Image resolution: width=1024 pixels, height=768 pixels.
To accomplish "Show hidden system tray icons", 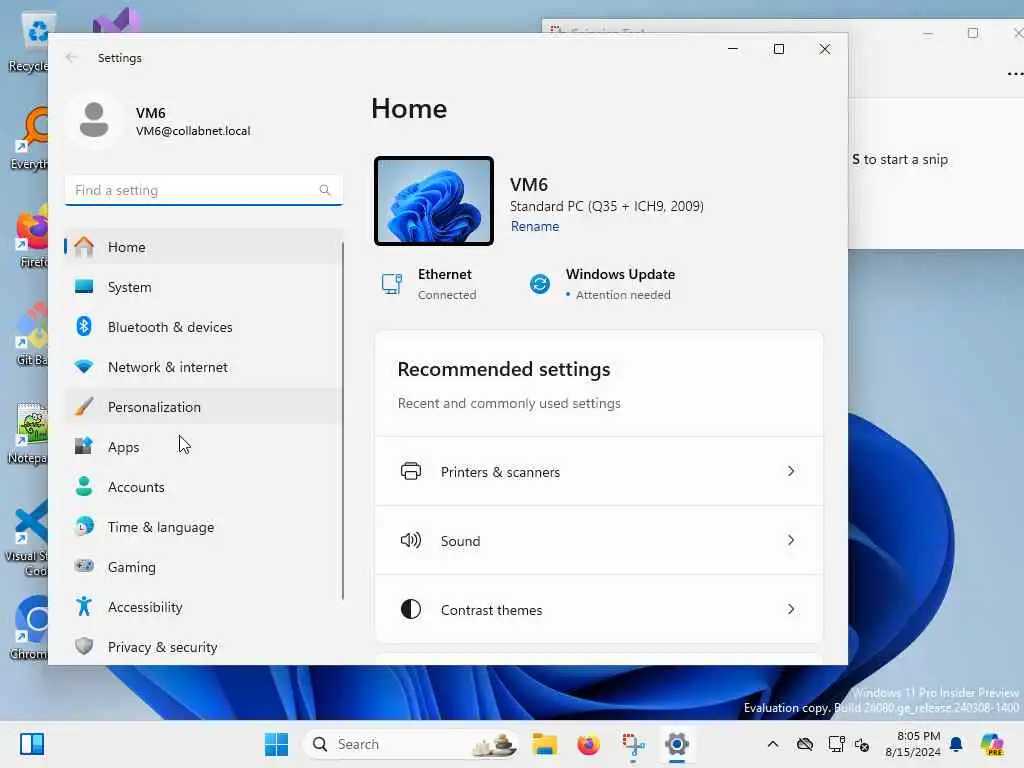I will (773, 744).
